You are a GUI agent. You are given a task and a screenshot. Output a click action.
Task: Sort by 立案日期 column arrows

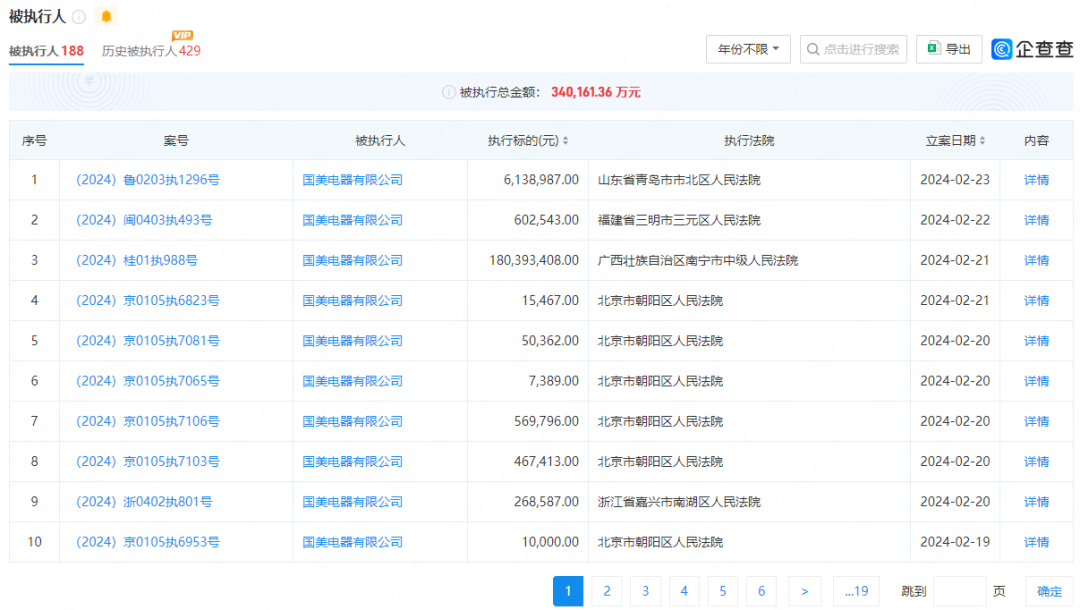pos(982,141)
